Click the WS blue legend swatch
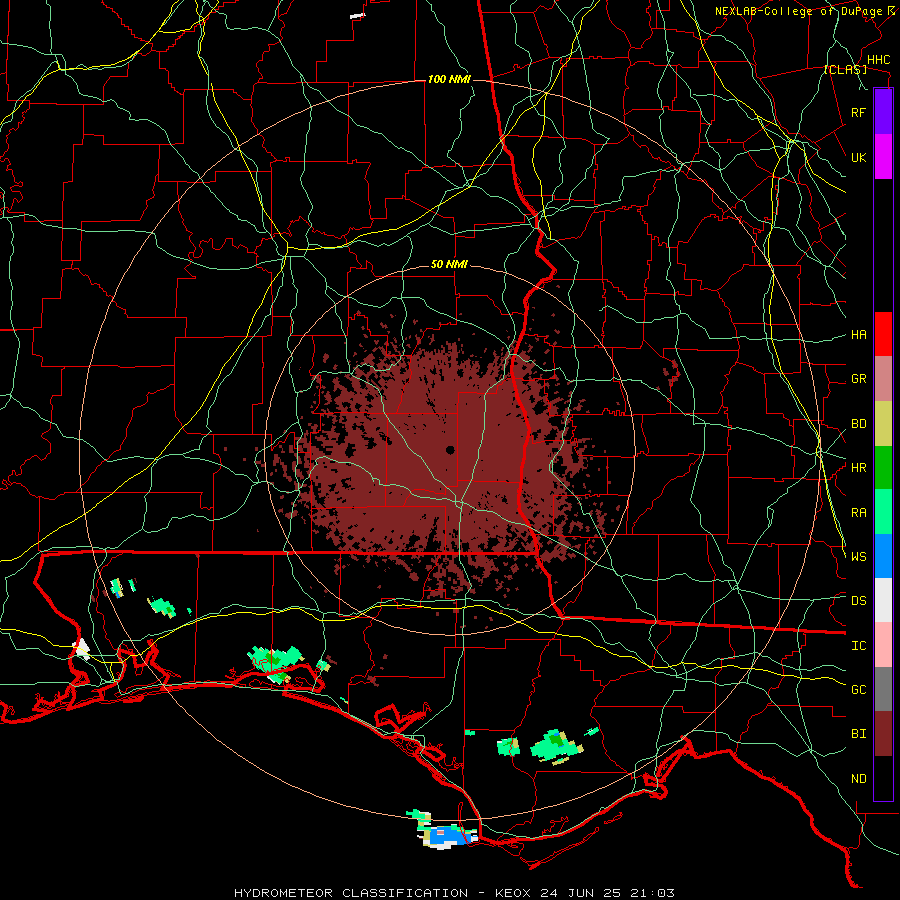 [883, 556]
